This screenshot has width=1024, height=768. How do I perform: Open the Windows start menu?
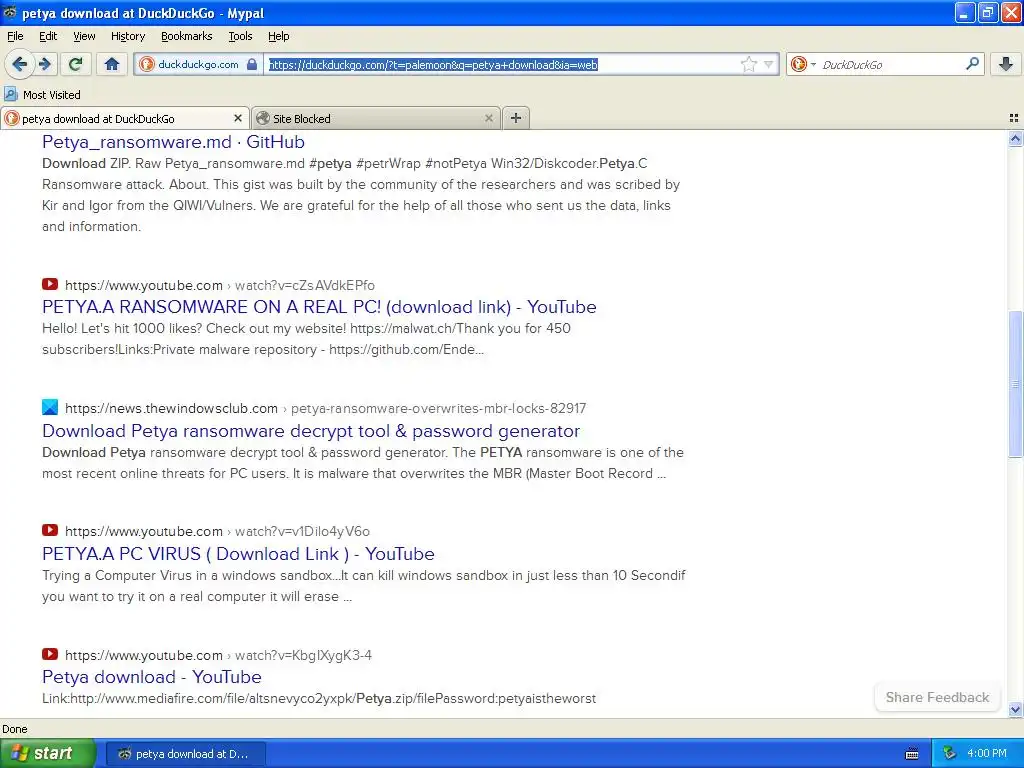pyautogui.click(x=47, y=753)
